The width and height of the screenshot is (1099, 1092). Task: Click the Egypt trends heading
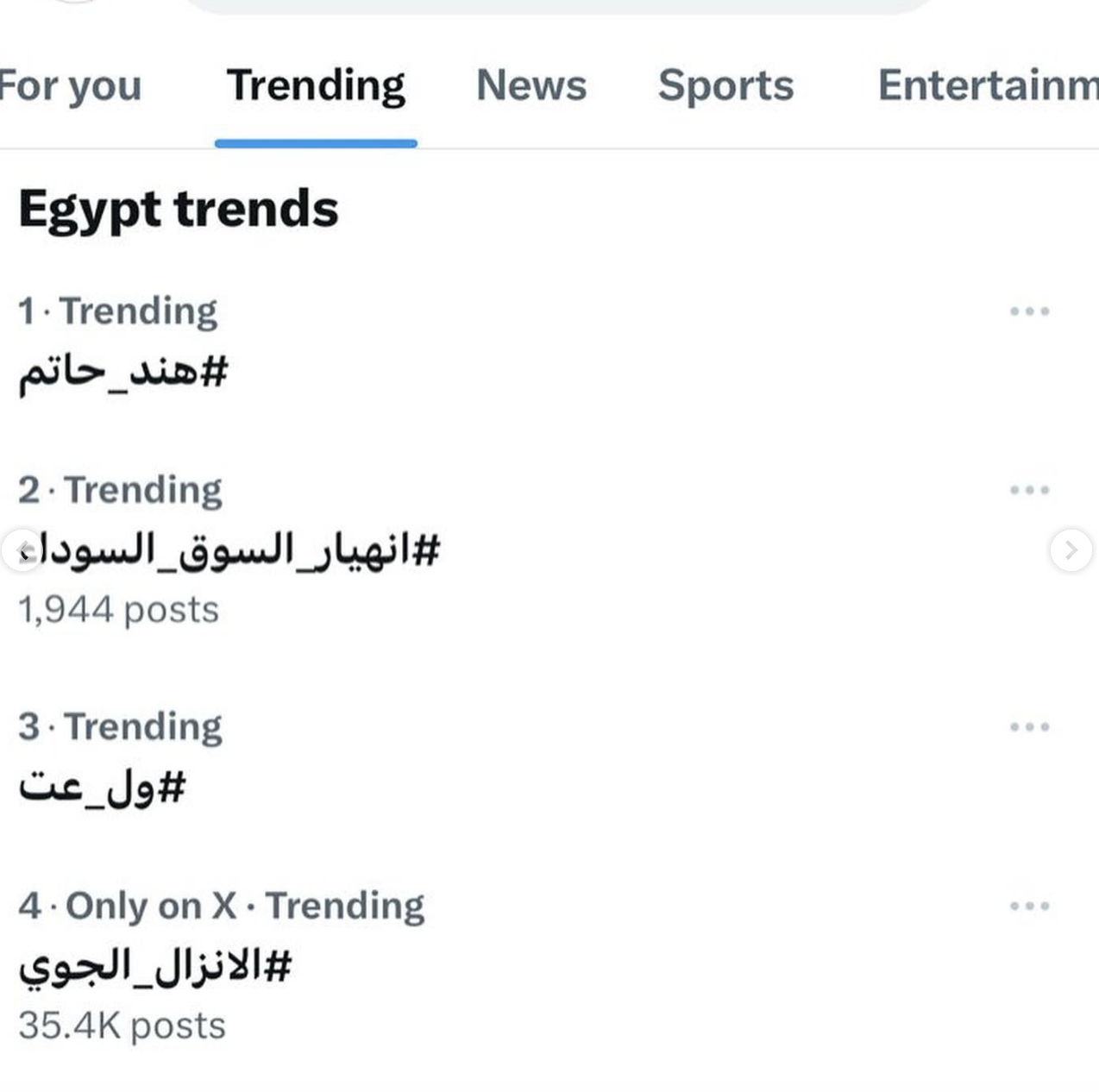(x=179, y=210)
